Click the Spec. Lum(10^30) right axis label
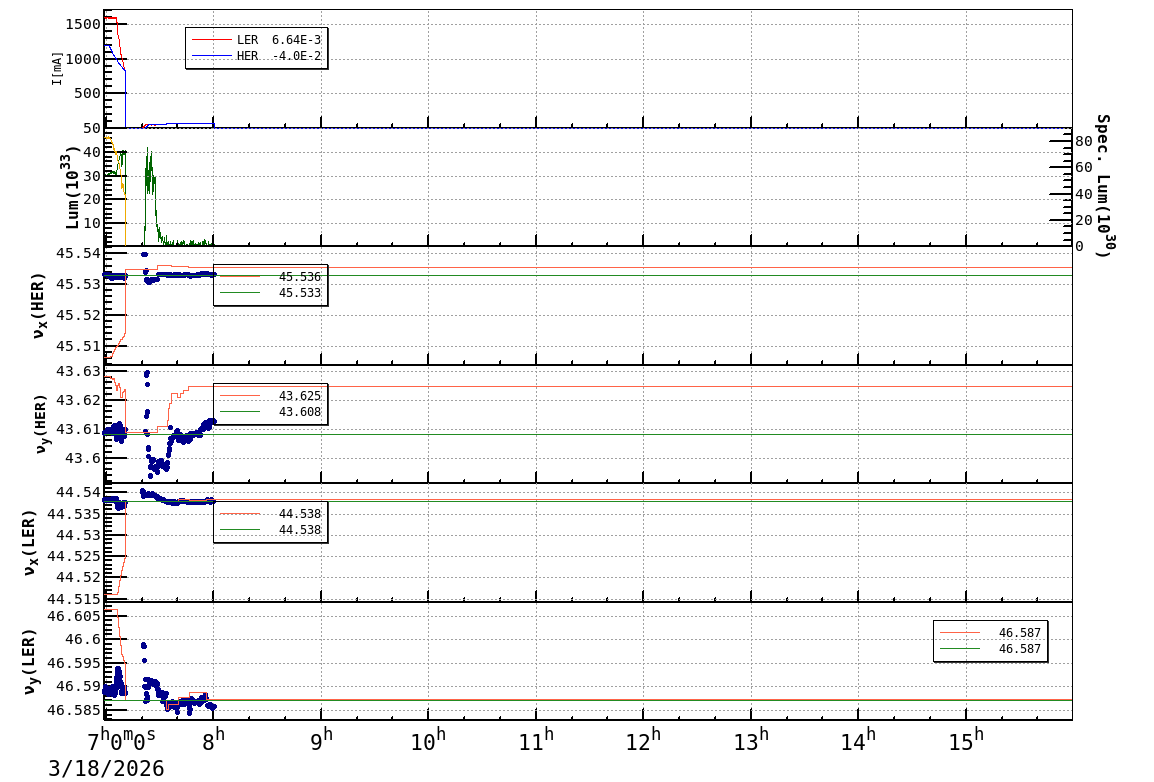Screen dimensions: 1154x782 point(1103,186)
